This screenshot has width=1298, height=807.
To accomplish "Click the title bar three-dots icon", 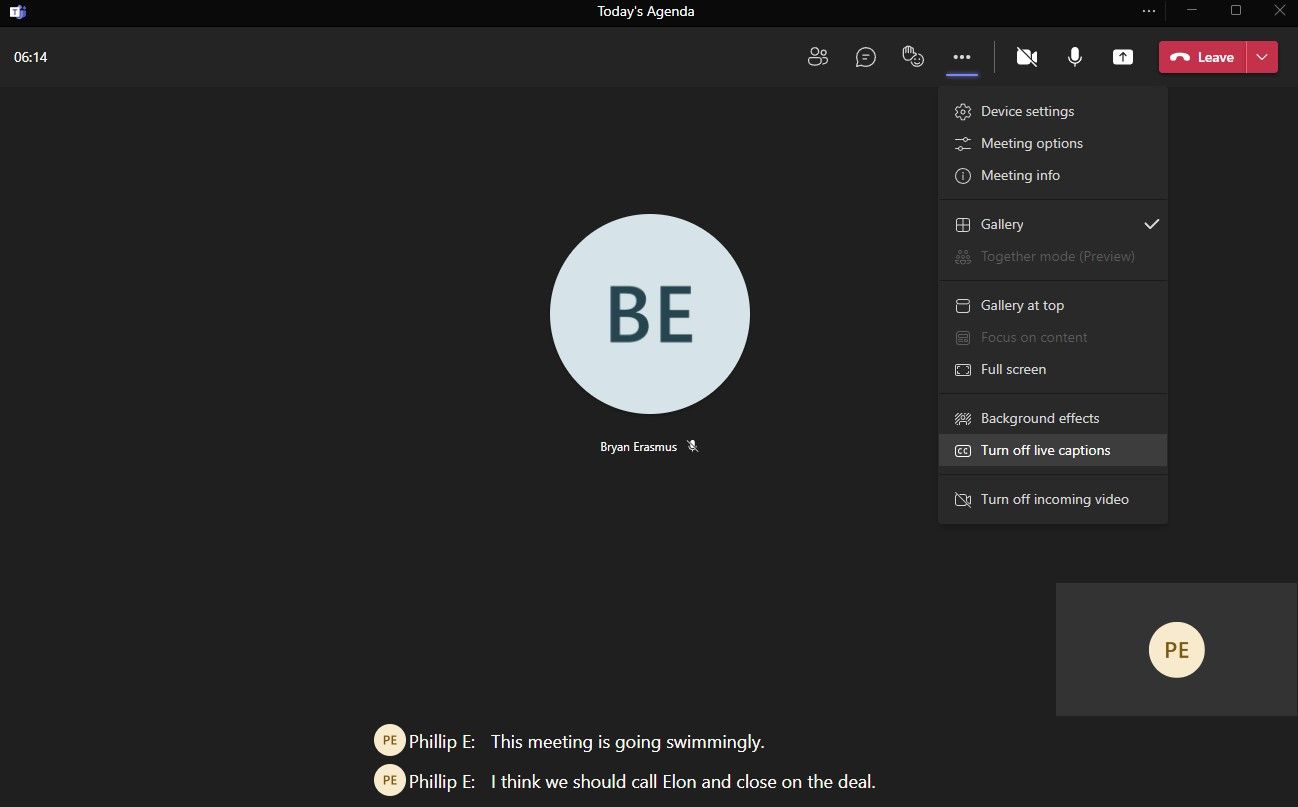I will click(1148, 11).
